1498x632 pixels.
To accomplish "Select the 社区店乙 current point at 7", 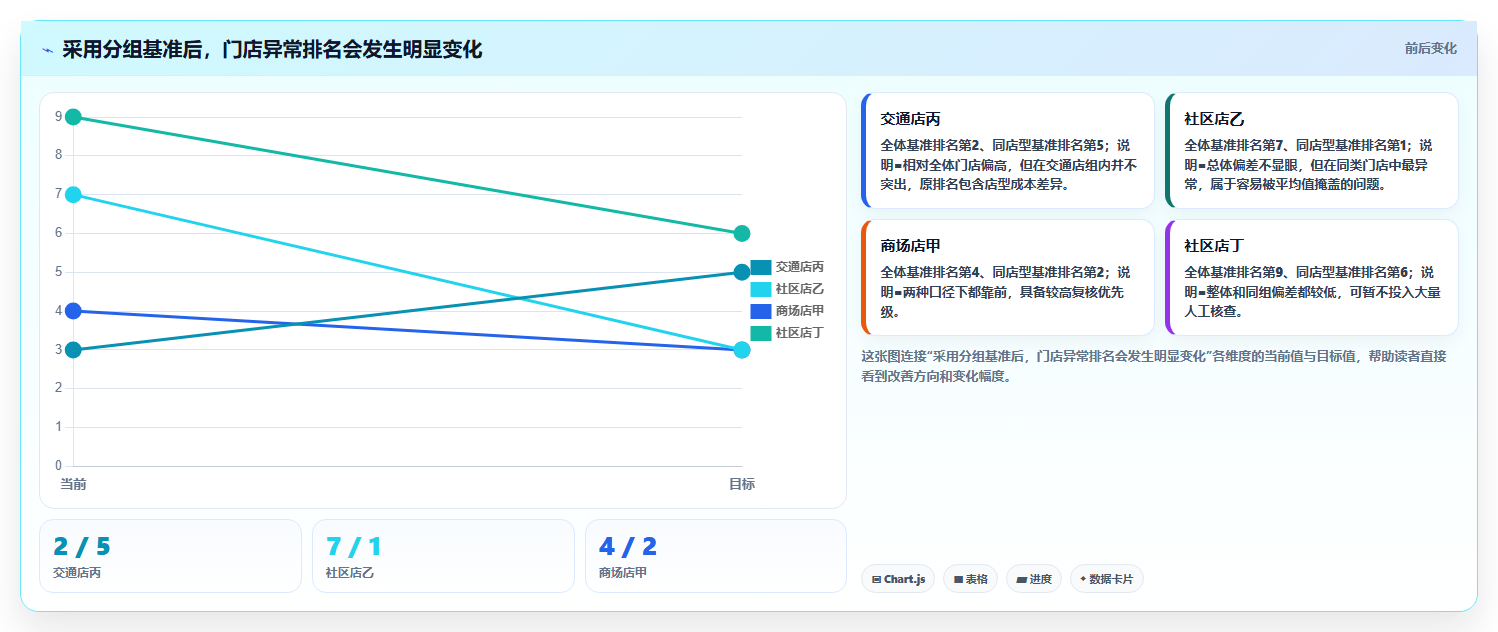I will click(x=73, y=194).
